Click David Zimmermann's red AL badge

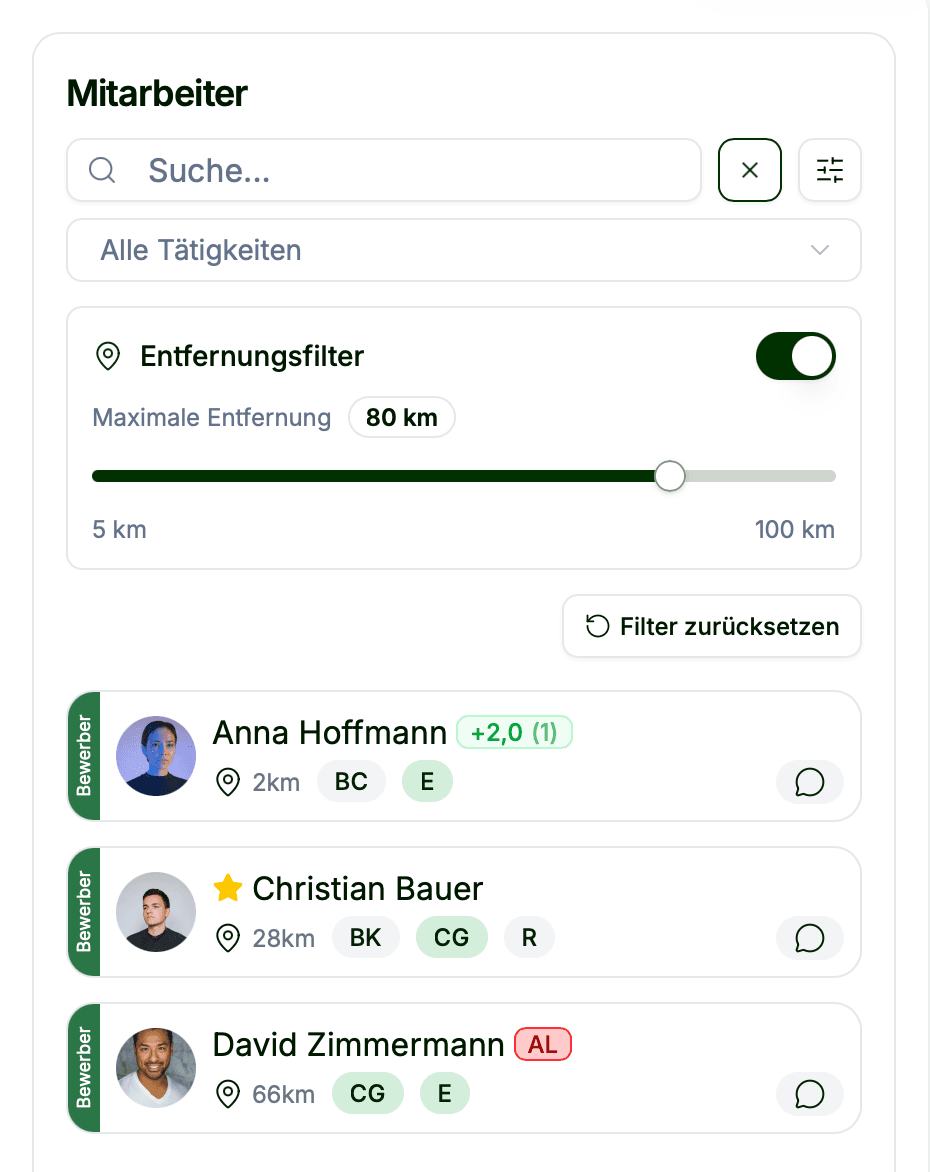pos(543,1045)
